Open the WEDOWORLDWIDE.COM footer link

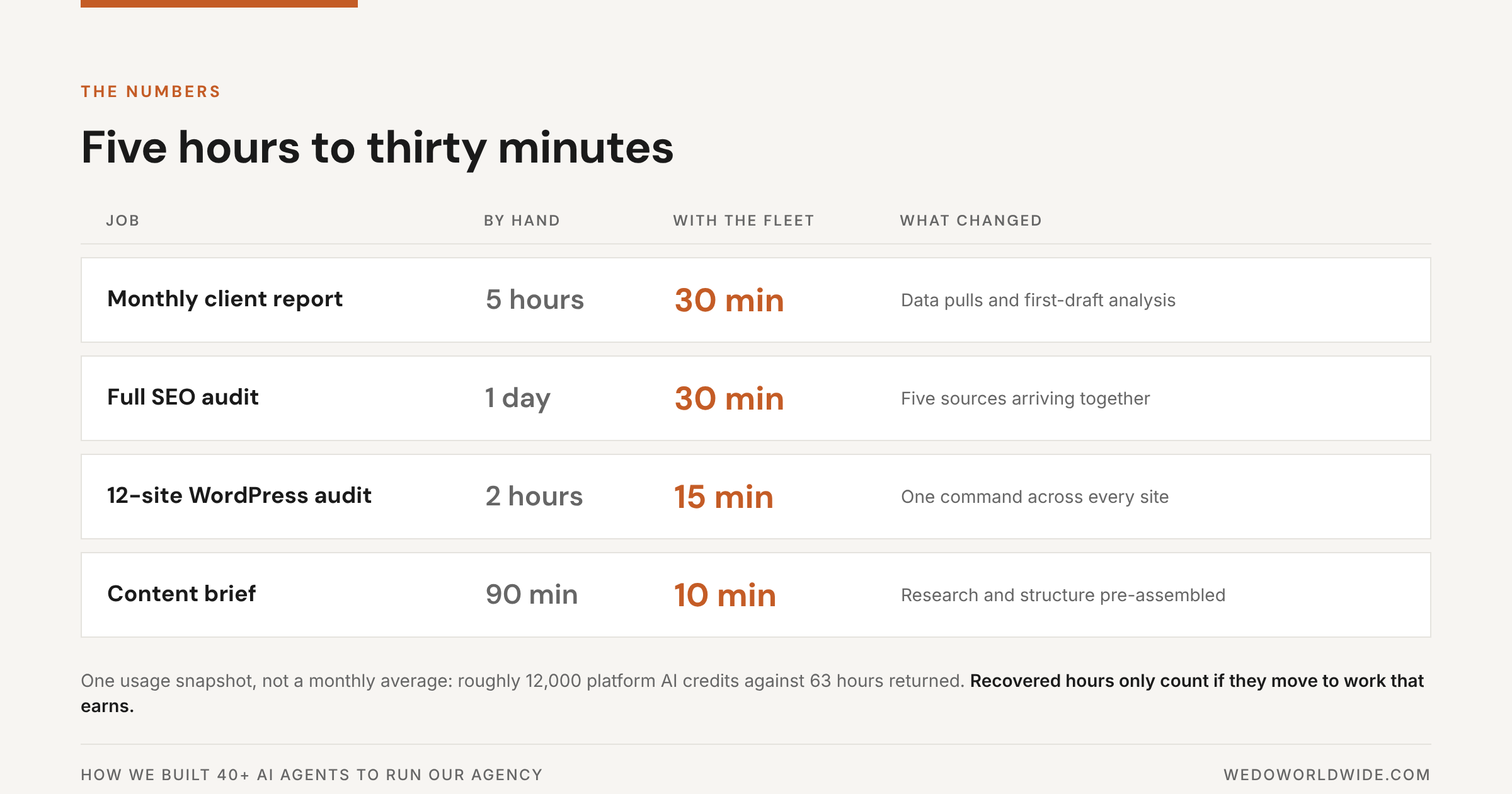[1327, 774]
